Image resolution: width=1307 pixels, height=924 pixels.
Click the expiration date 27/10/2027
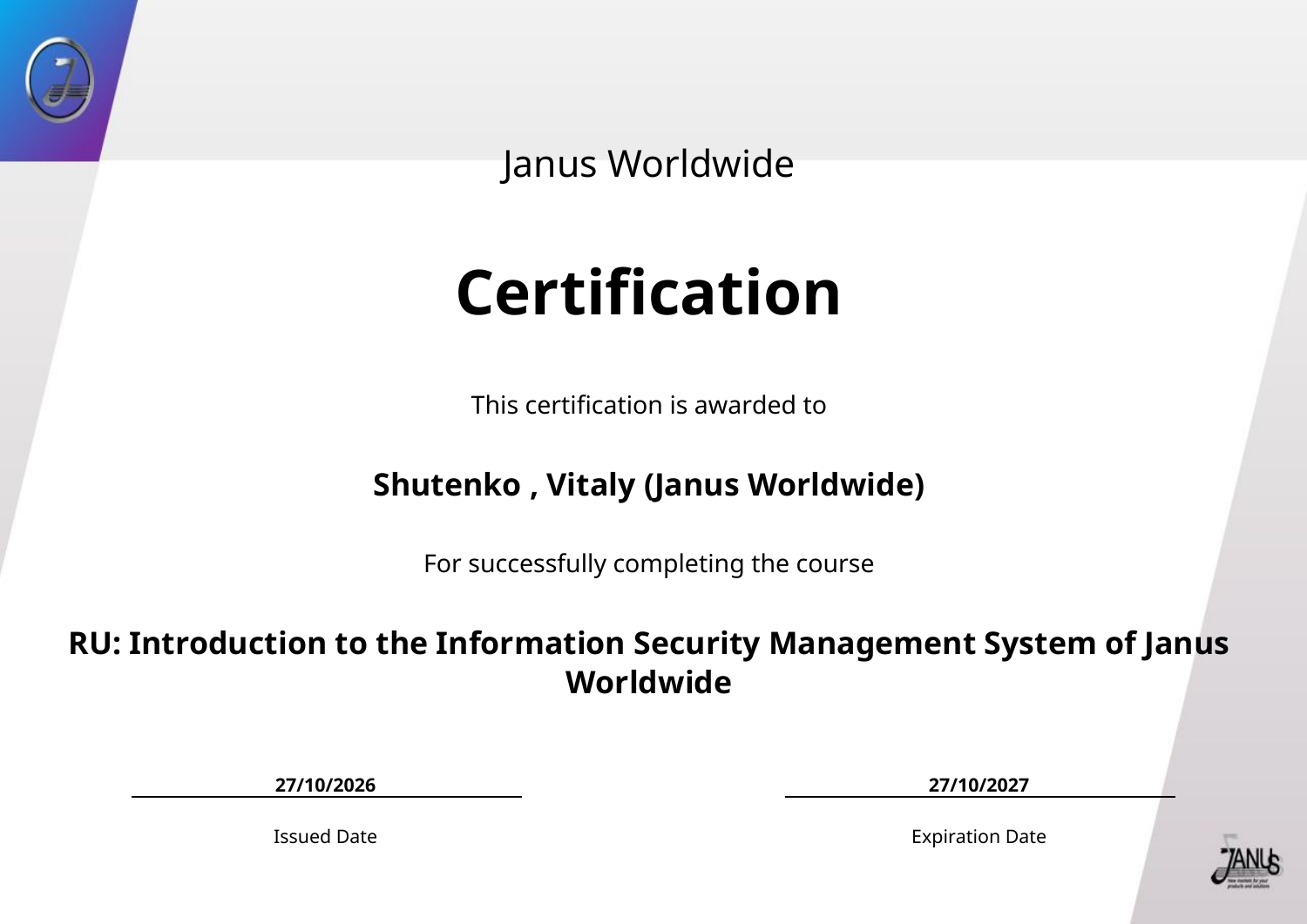click(x=979, y=785)
